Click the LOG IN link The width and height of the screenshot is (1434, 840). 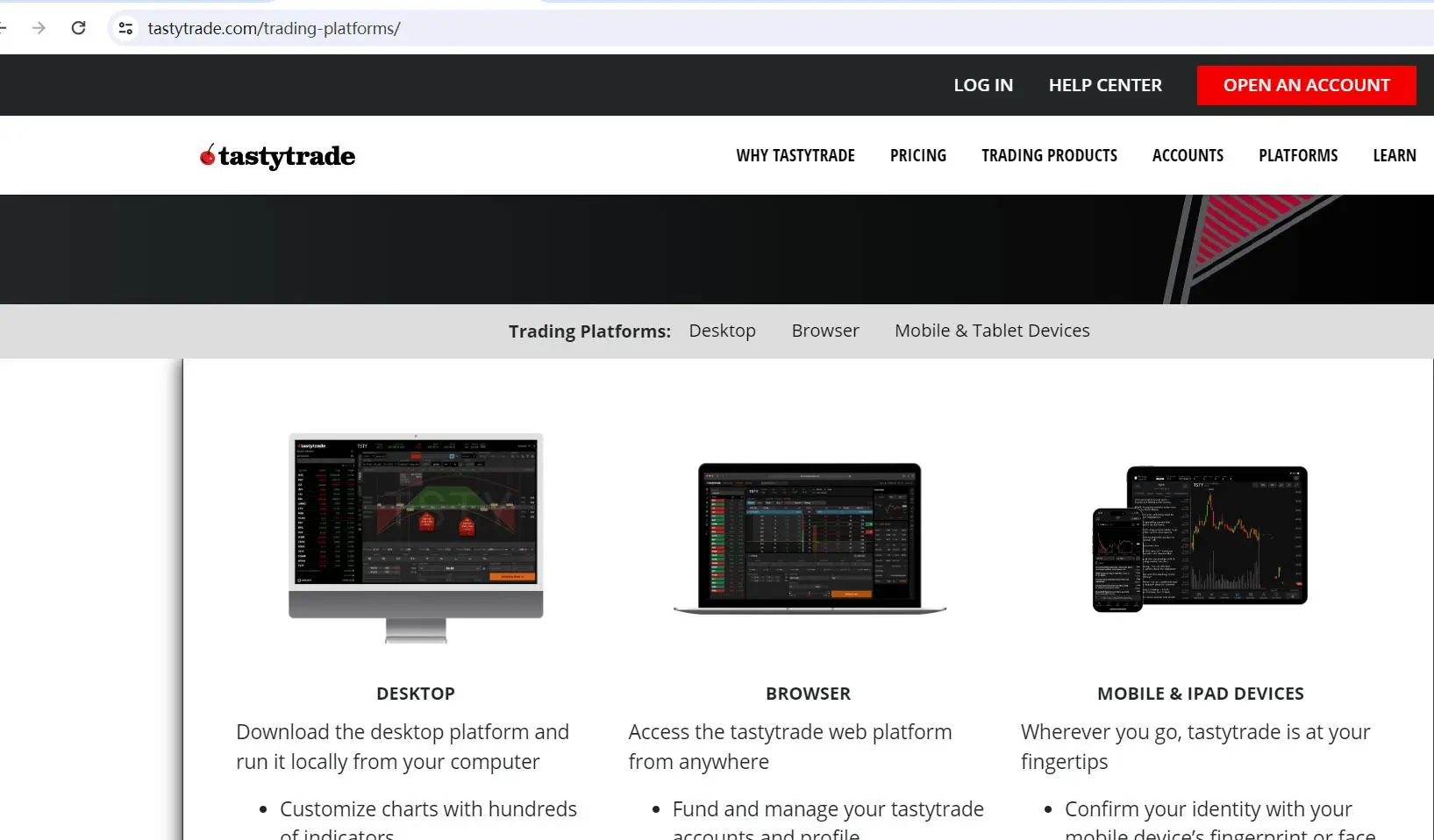click(x=983, y=85)
